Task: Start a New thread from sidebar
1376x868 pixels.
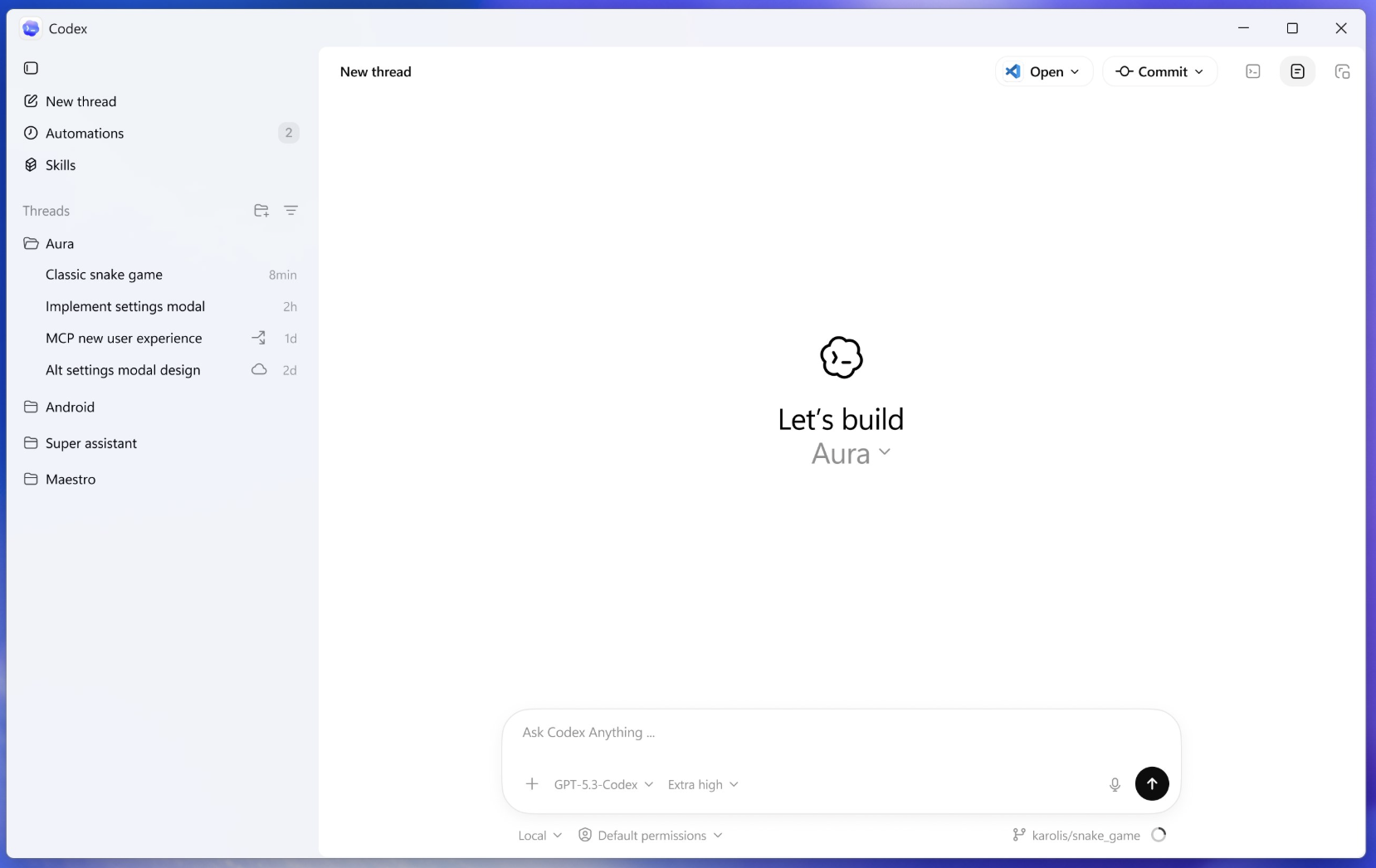Action: pos(81,101)
